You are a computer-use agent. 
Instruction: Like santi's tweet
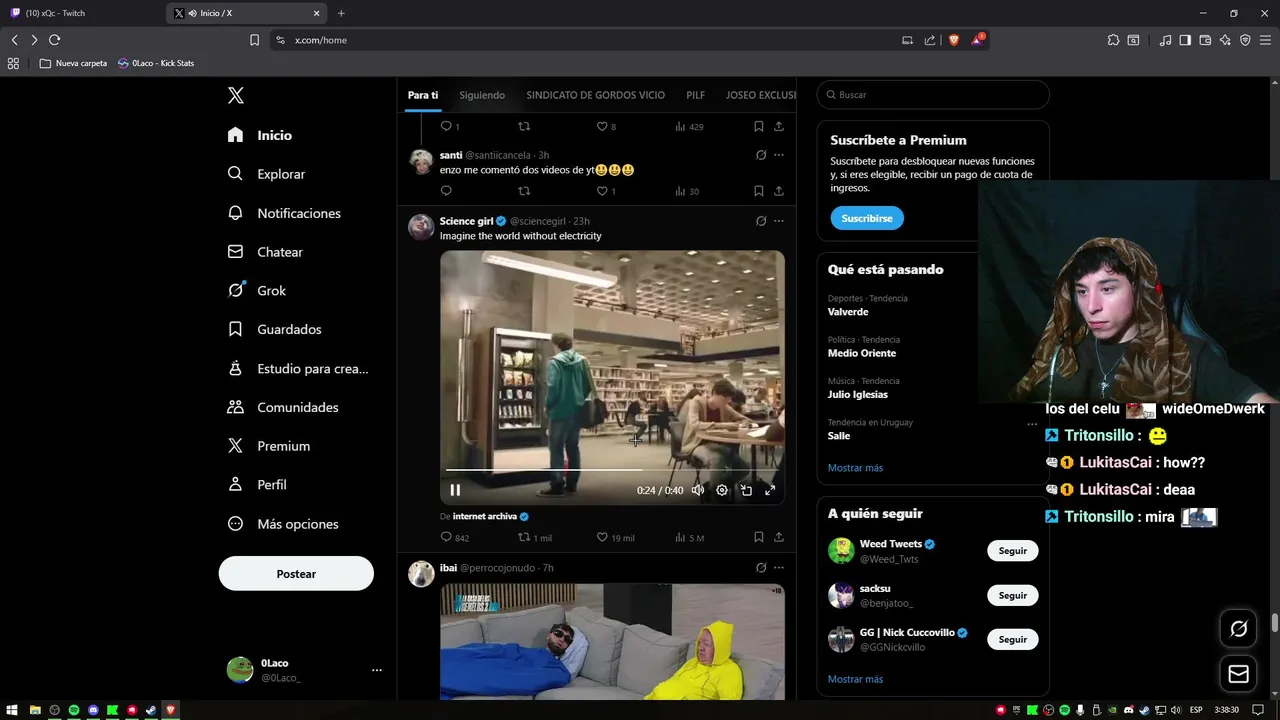pos(602,191)
